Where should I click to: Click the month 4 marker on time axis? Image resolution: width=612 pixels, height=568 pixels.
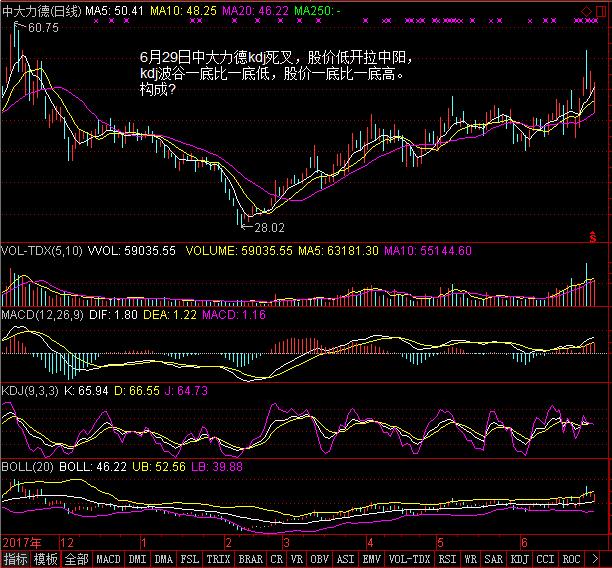click(370, 543)
